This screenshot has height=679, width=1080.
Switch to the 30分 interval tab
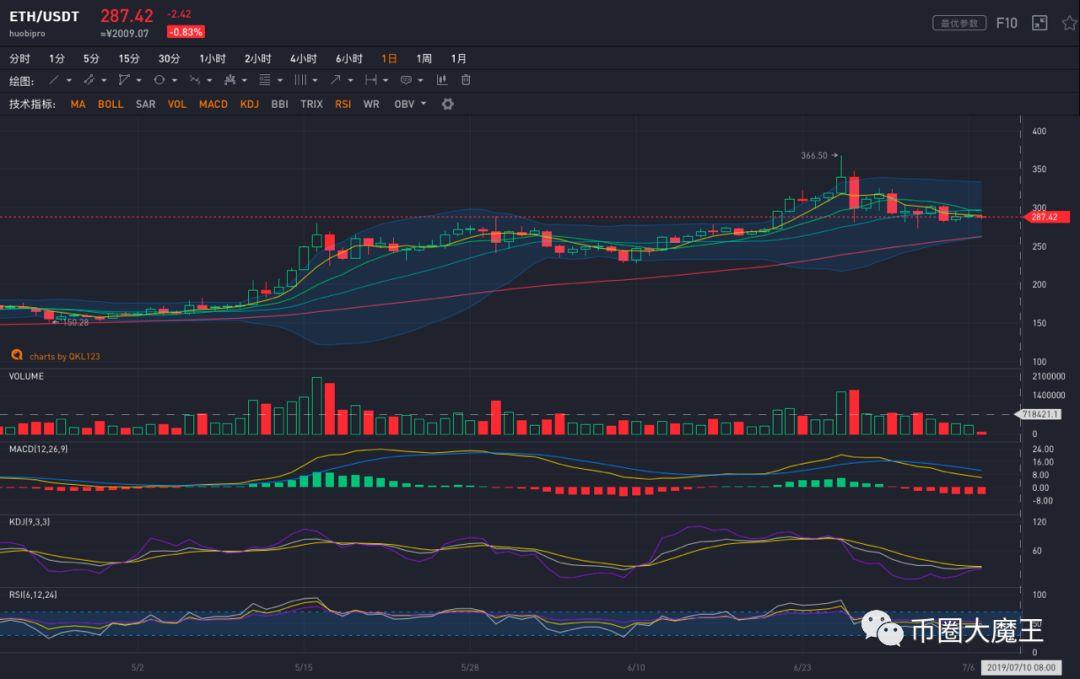(x=169, y=59)
